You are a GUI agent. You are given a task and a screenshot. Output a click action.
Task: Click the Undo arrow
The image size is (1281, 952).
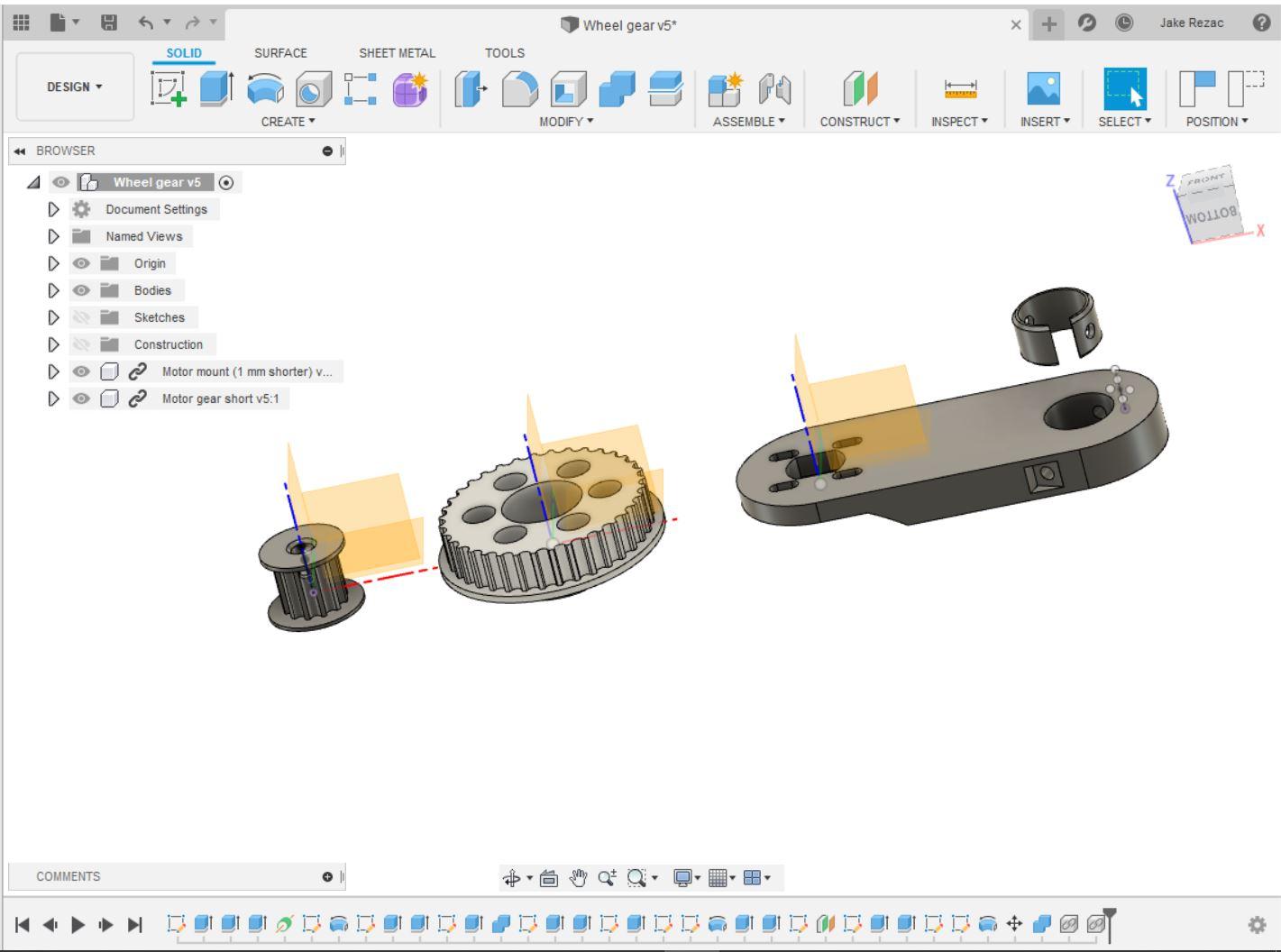(146, 23)
